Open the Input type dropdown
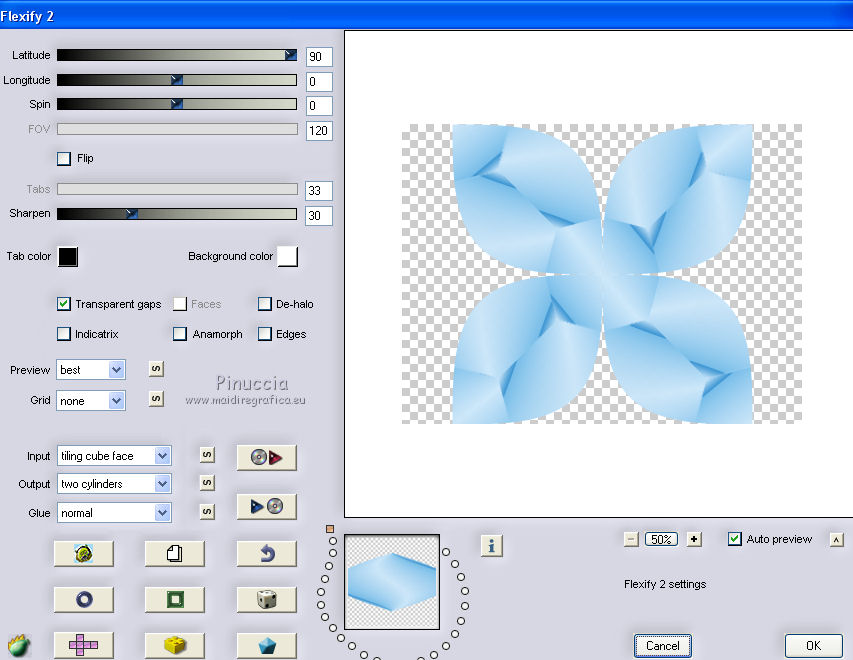853x660 pixels. [x=114, y=456]
